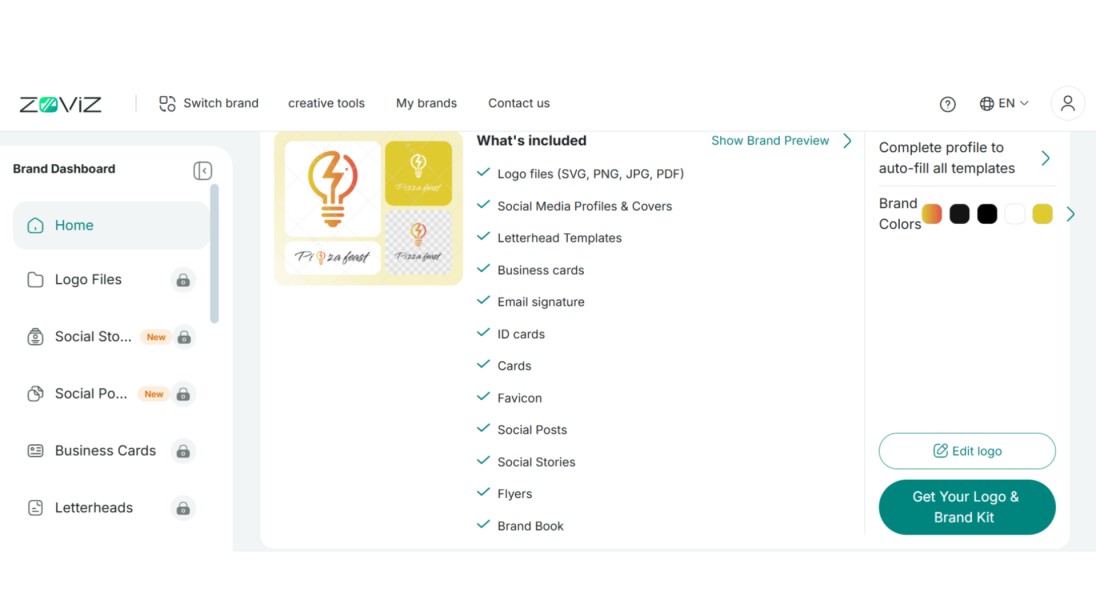1096x616 pixels.
Task: Click the Letterheads sidebar icon
Action: (x=35, y=508)
